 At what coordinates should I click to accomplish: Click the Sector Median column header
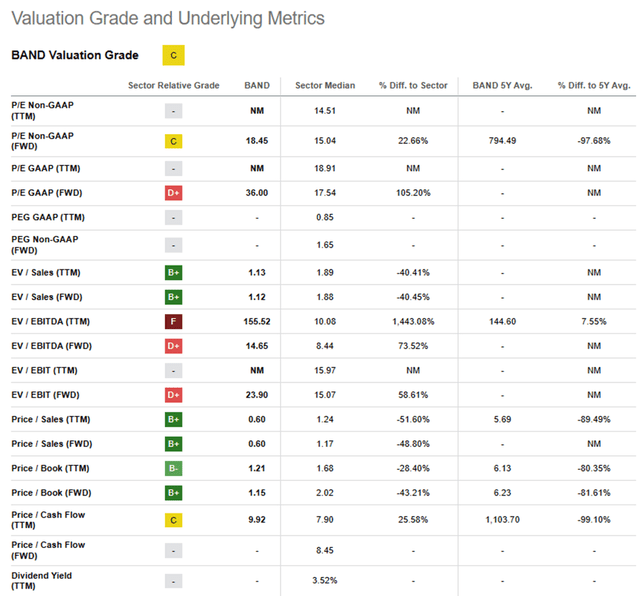click(325, 85)
